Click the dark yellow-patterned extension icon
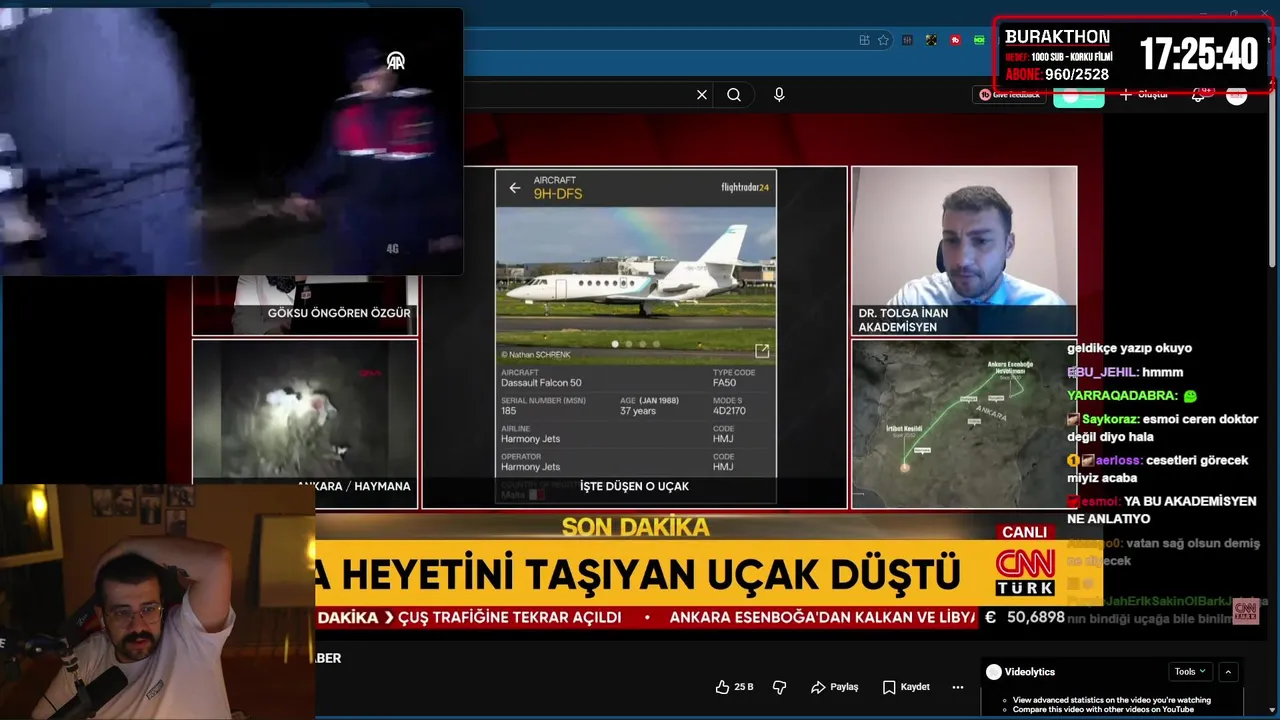The image size is (1280, 720). (x=931, y=40)
